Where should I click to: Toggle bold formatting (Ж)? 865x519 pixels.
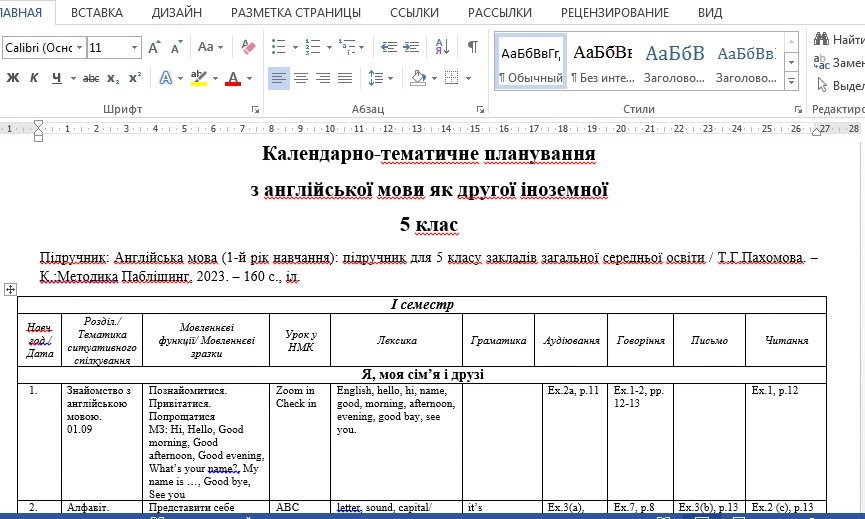pyautogui.click(x=12, y=78)
